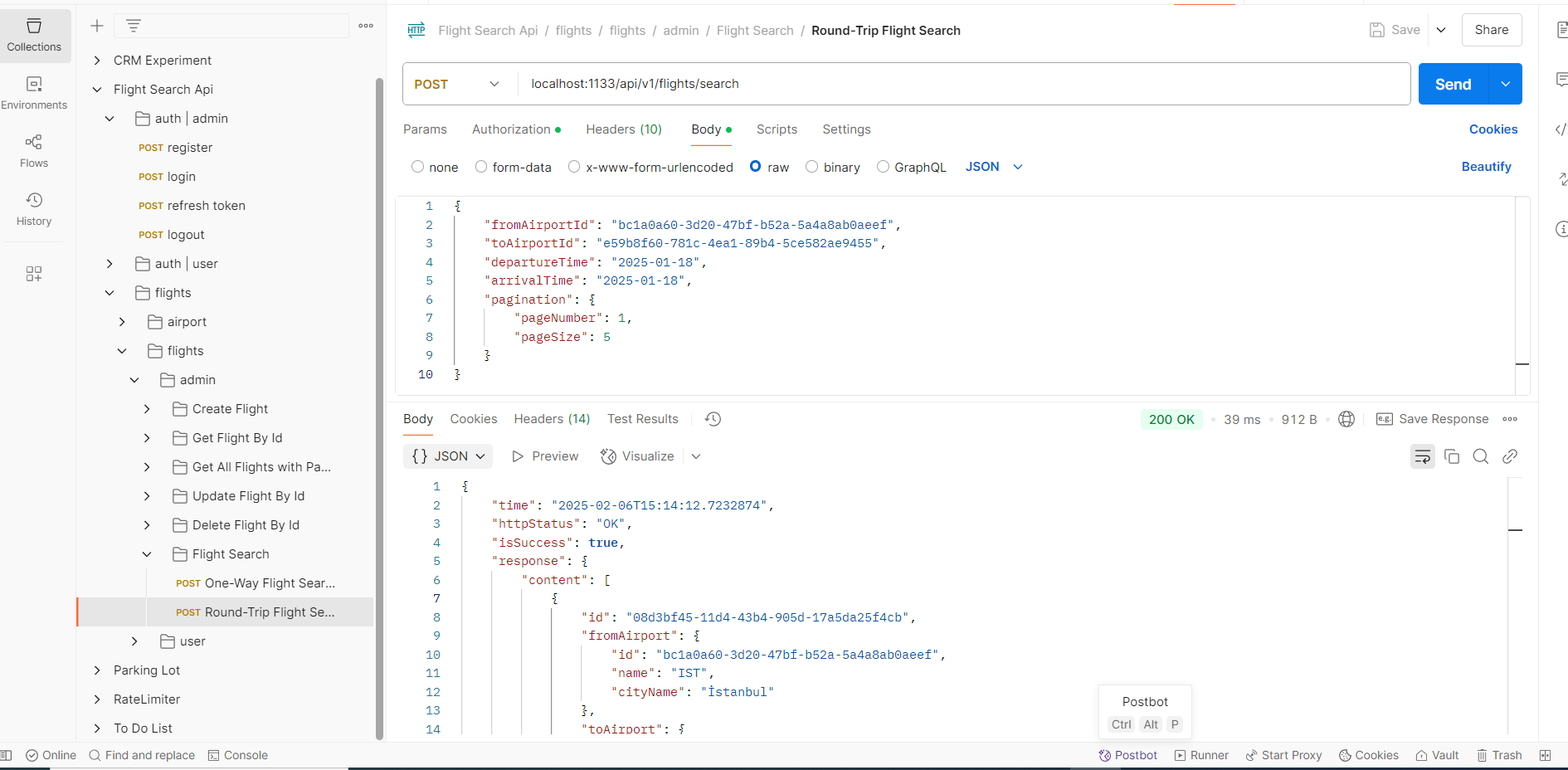Open response Headers (14) tab

552,419
